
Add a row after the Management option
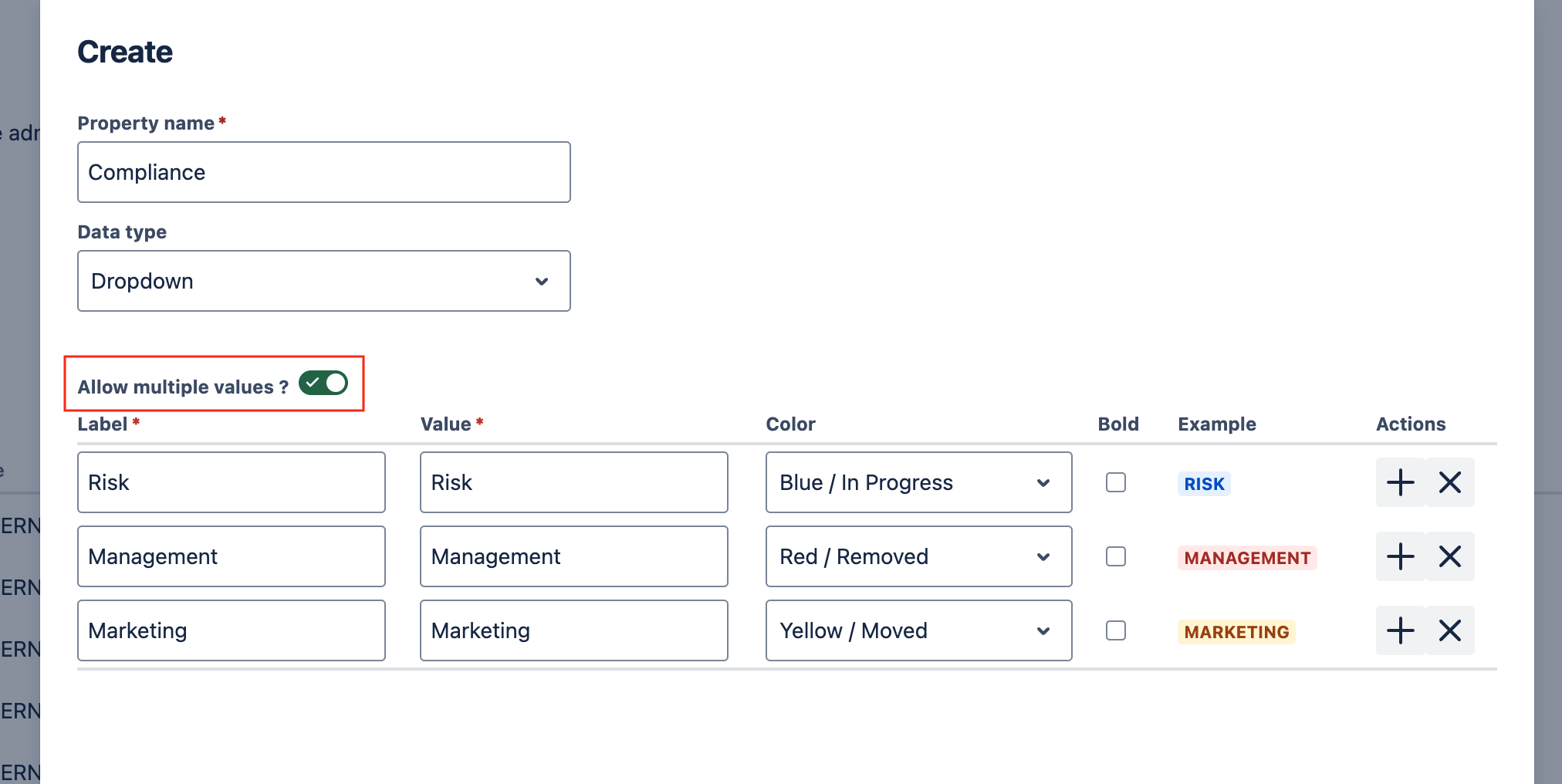(1400, 556)
